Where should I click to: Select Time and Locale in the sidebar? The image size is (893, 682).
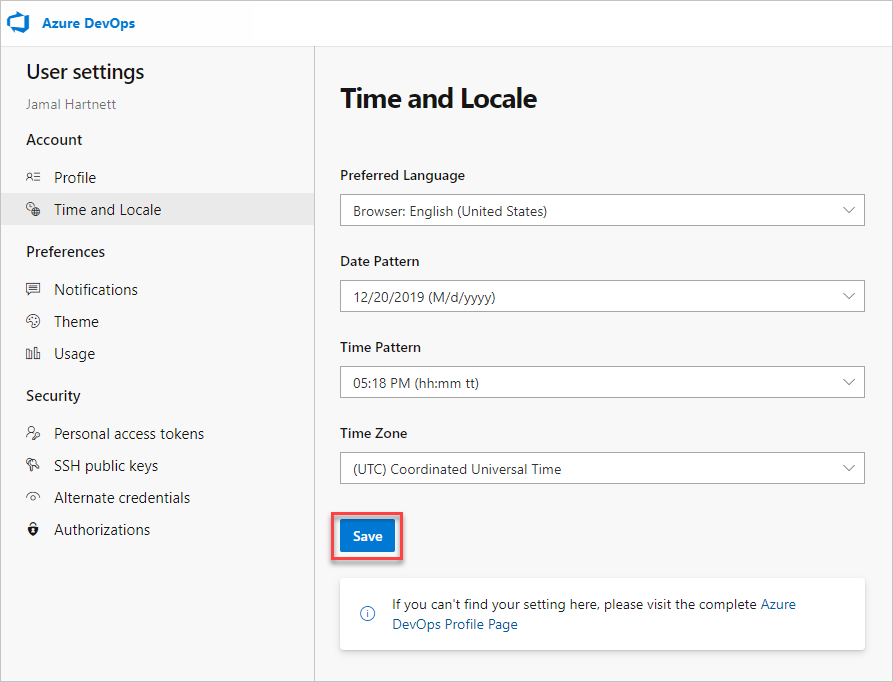157,209
